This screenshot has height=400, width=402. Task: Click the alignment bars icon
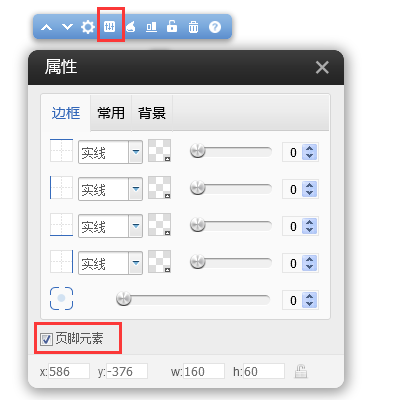pos(151,27)
